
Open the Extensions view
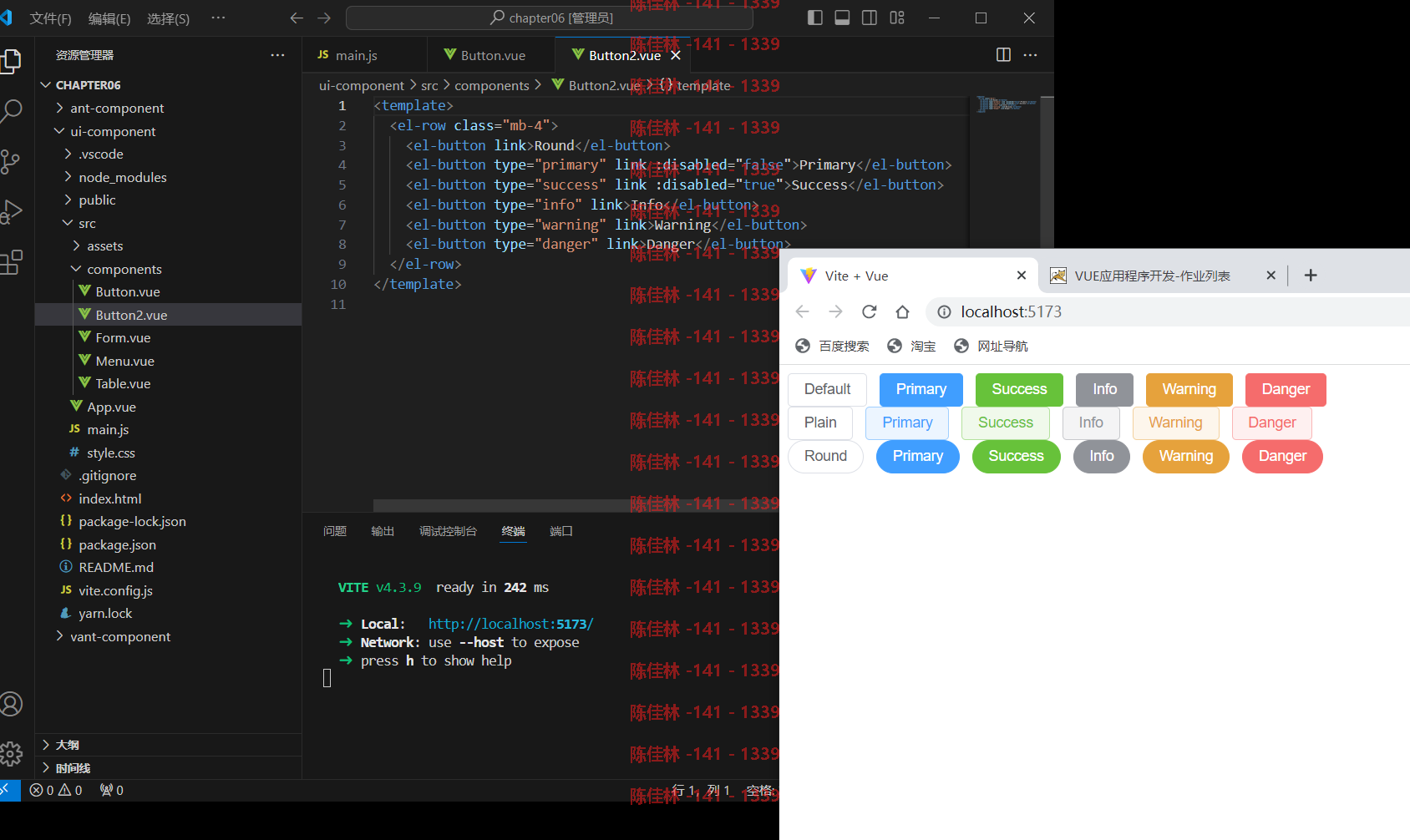click(x=11, y=262)
